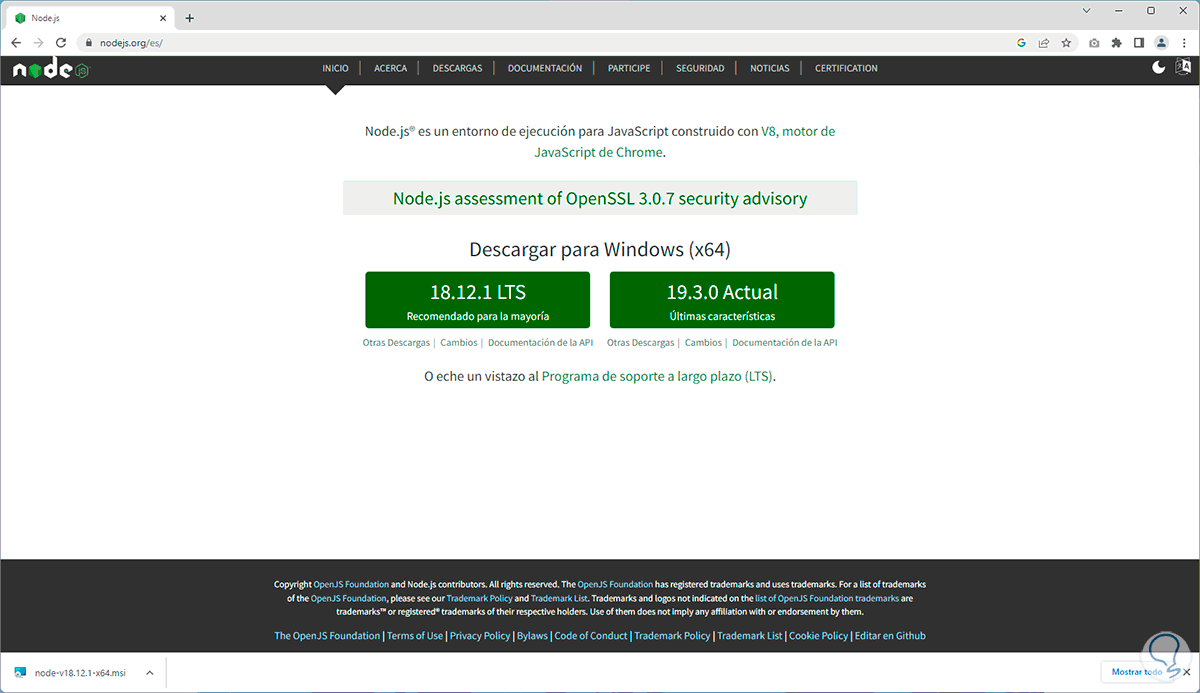The width and height of the screenshot is (1200, 693).
Task: Open Bylaws footer link
Action: click(x=532, y=636)
